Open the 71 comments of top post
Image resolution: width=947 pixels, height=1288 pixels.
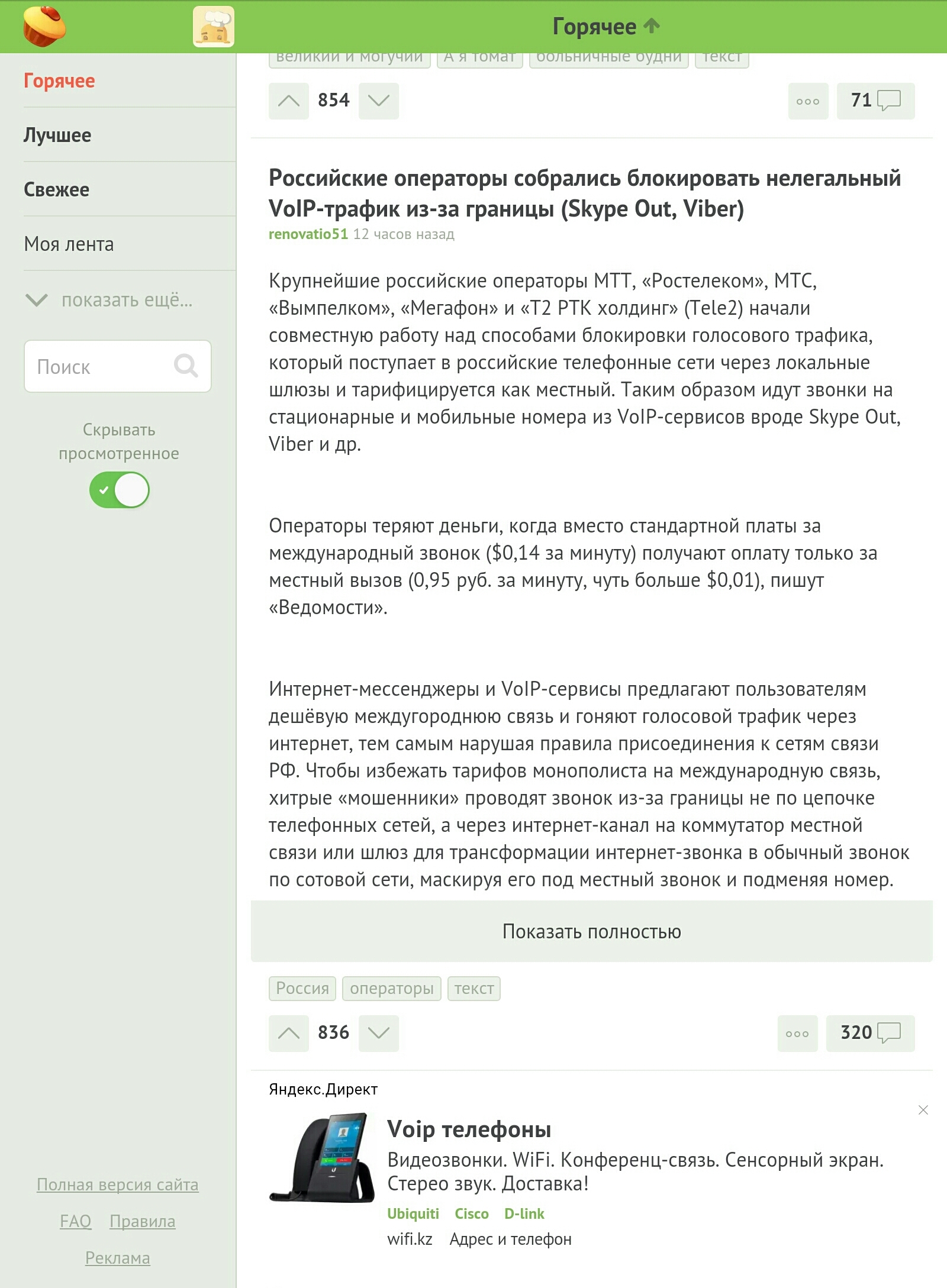(875, 101)
